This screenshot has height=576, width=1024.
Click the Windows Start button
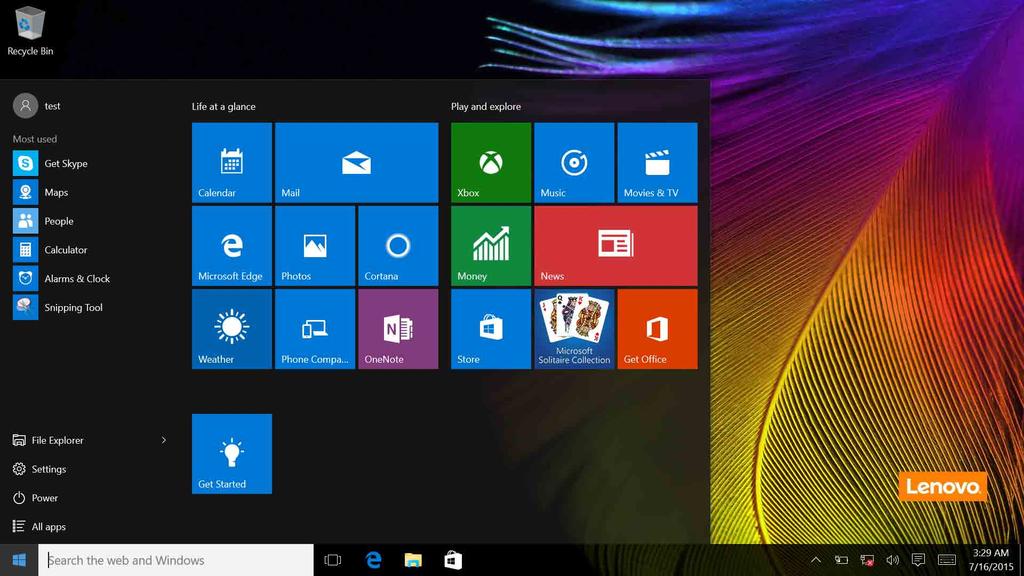(19, 560)
